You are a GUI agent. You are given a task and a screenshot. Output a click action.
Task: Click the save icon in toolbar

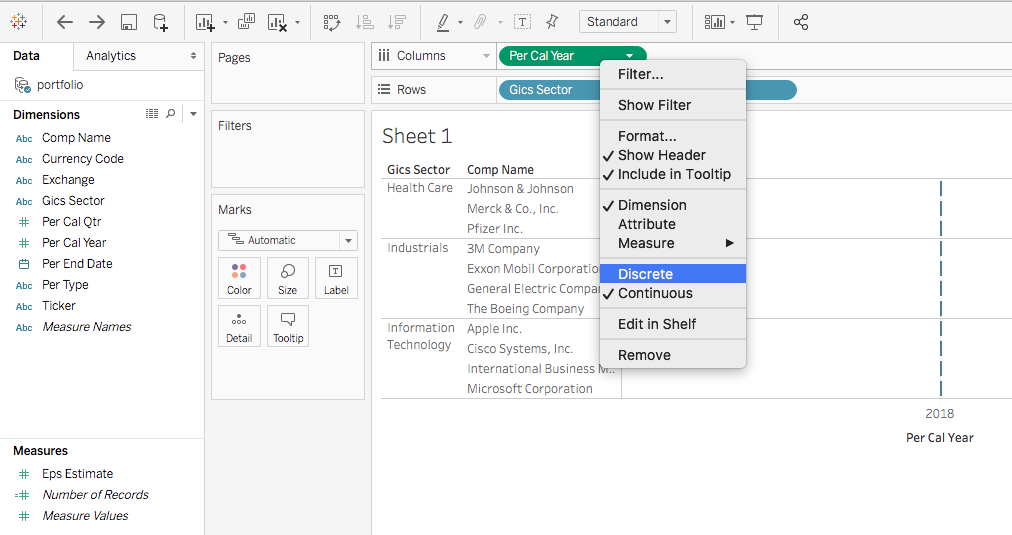point(128,22)
